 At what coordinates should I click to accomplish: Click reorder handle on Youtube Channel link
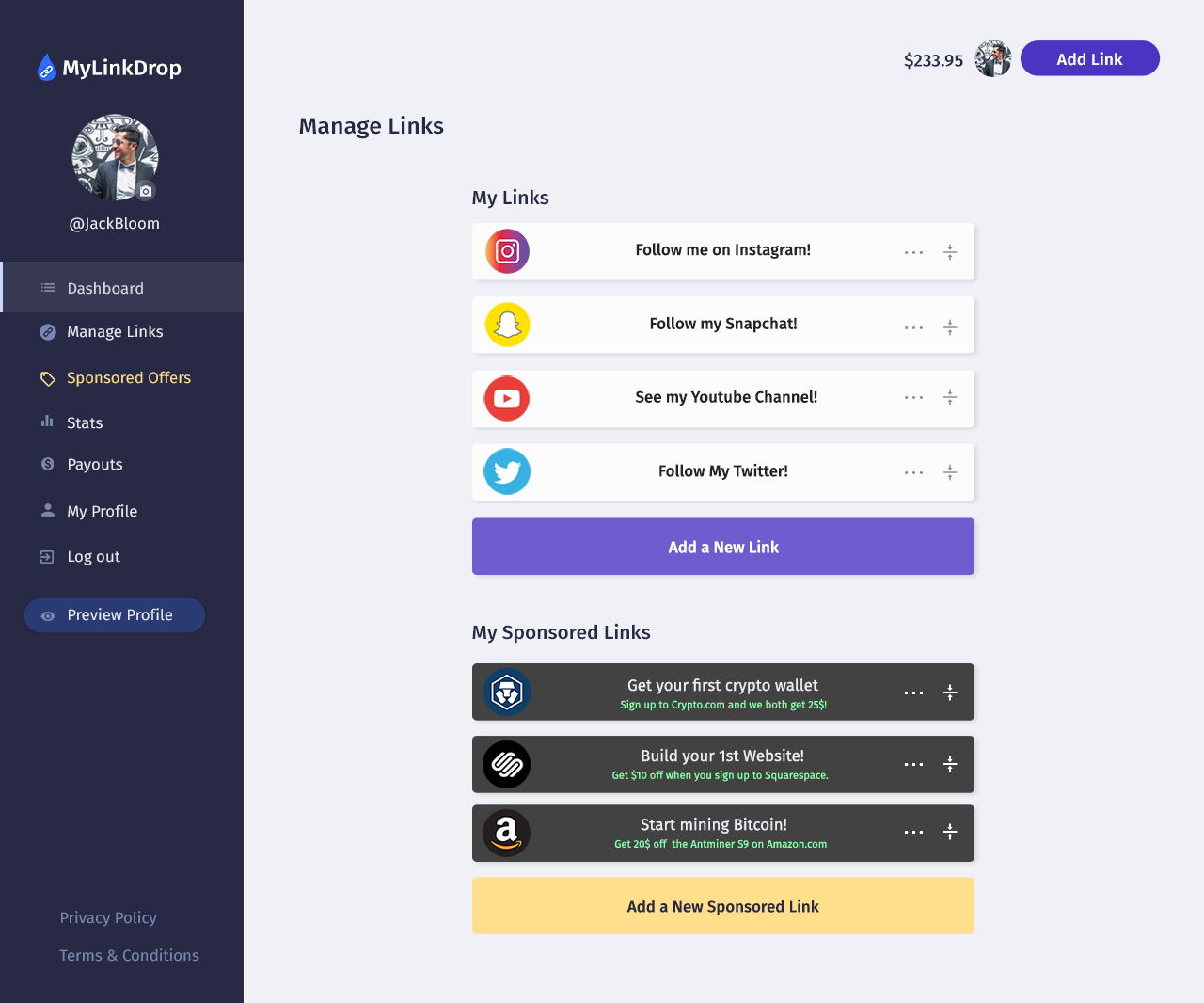tap(950, 397)
